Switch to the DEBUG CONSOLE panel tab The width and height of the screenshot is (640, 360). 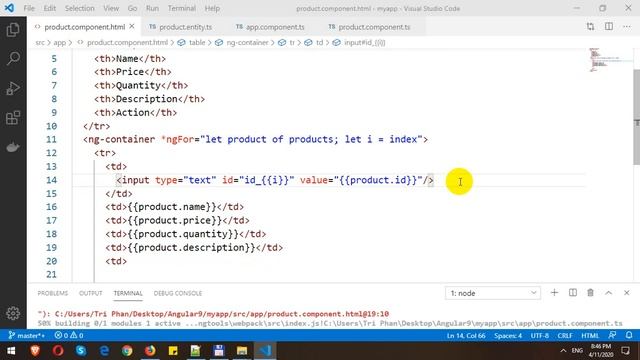(x=178, y=293)
